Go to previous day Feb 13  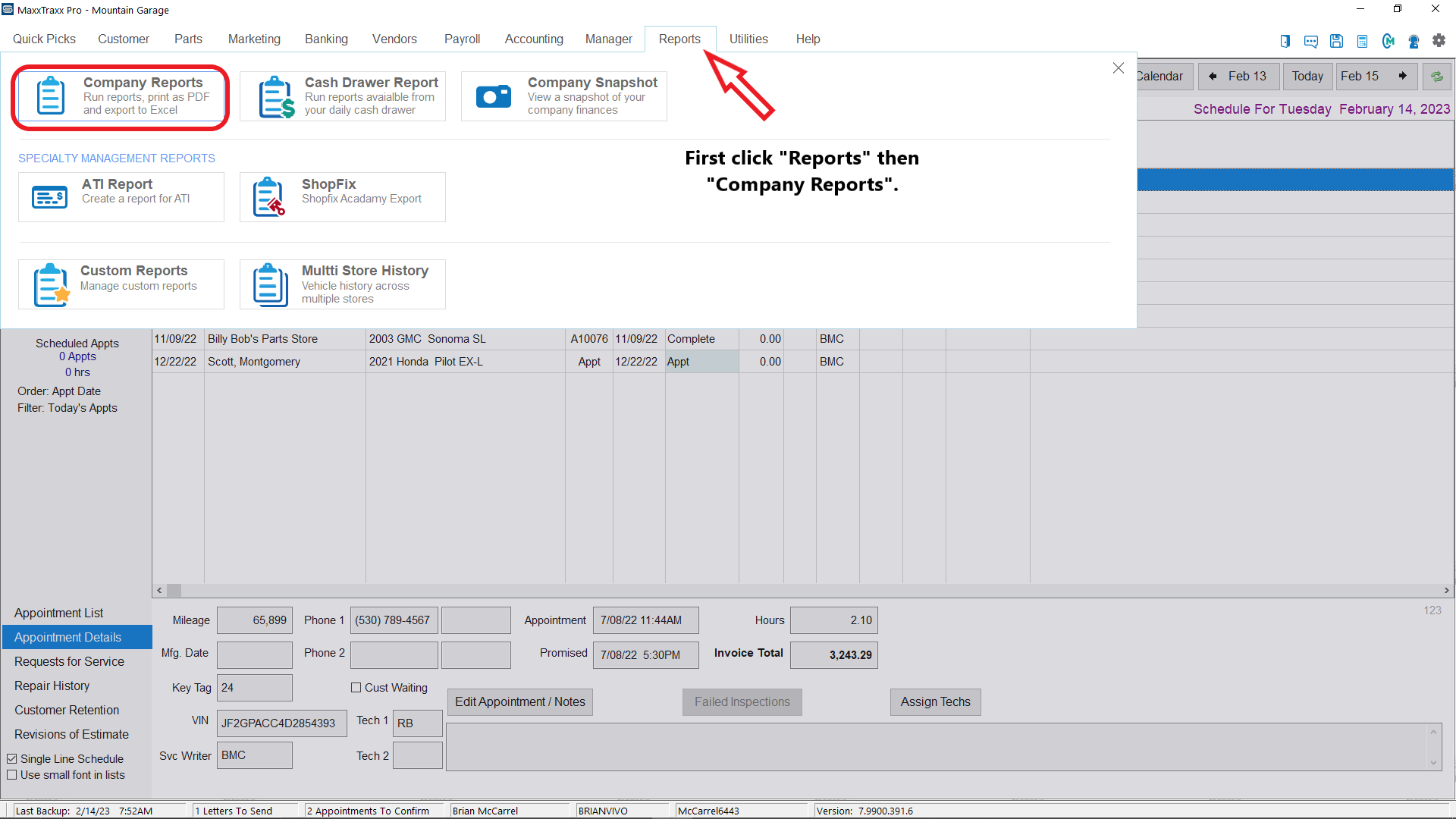[1239, 77]
